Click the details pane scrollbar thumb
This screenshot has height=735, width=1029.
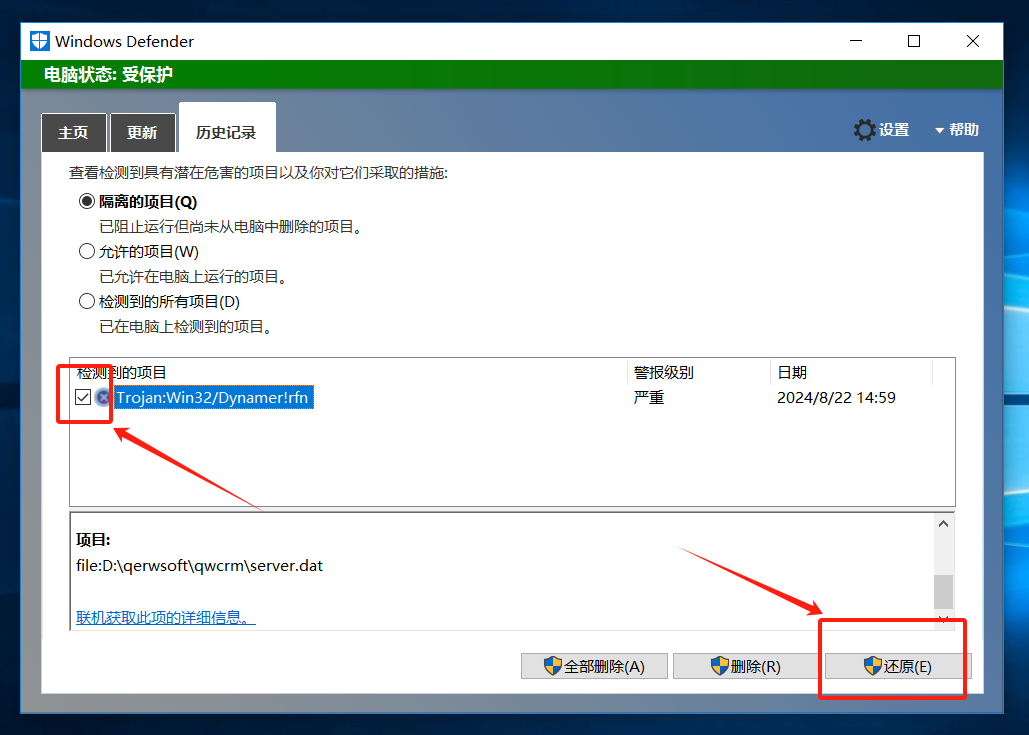944,592
